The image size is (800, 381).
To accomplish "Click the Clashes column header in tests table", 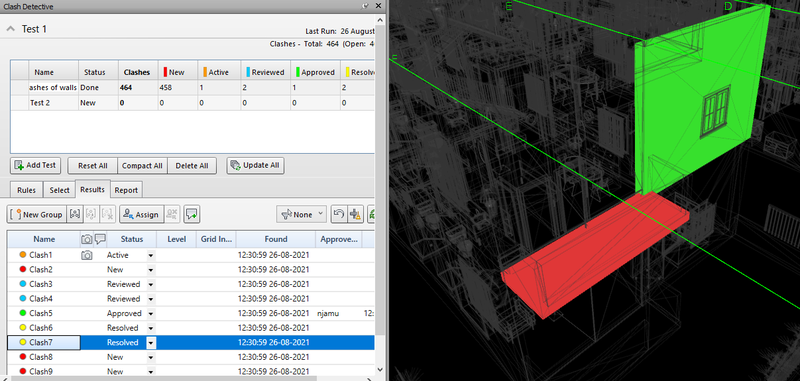I will 137,72.
